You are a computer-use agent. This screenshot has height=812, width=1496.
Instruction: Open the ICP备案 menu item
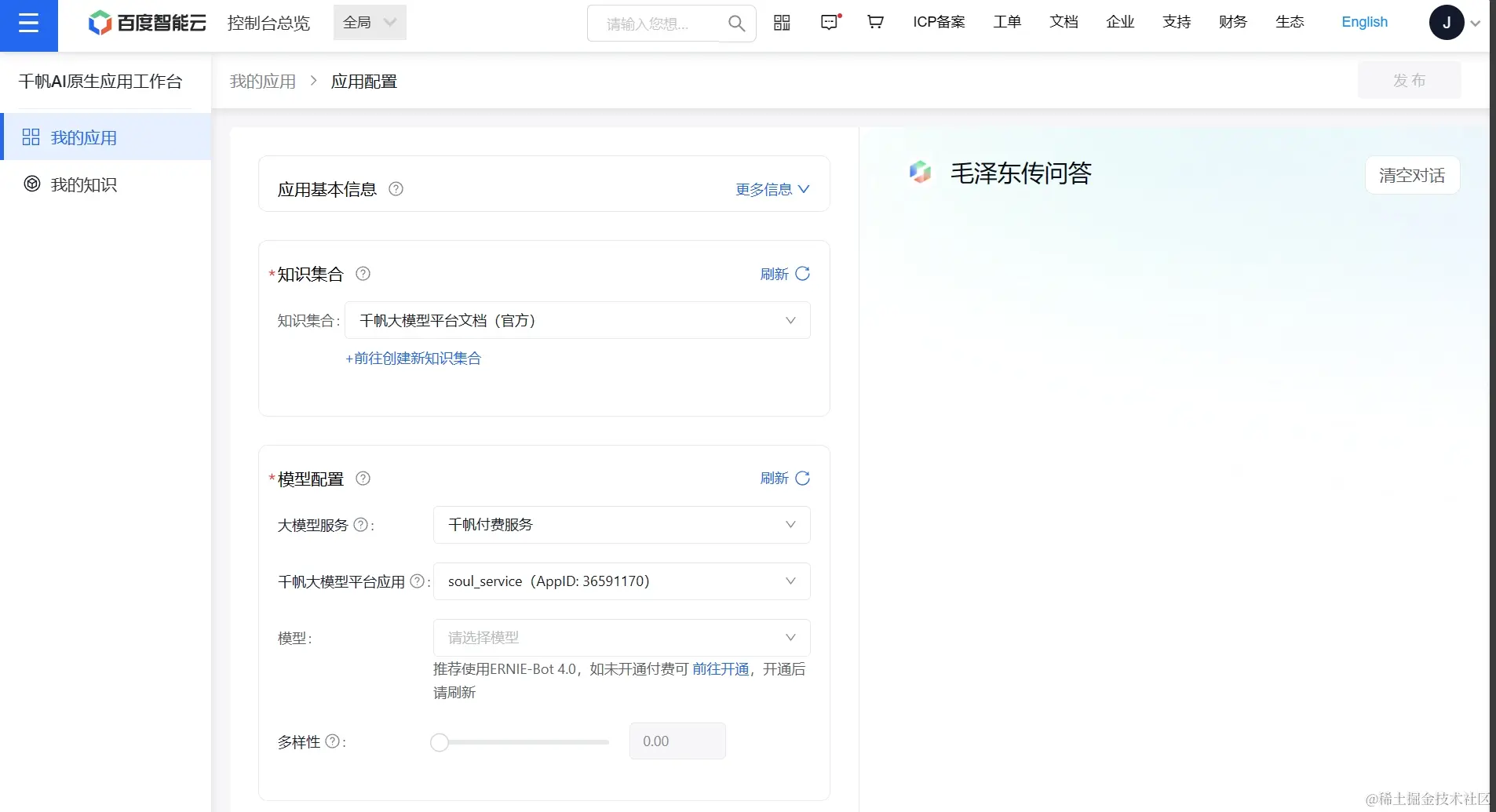click(x=939, y=22)
